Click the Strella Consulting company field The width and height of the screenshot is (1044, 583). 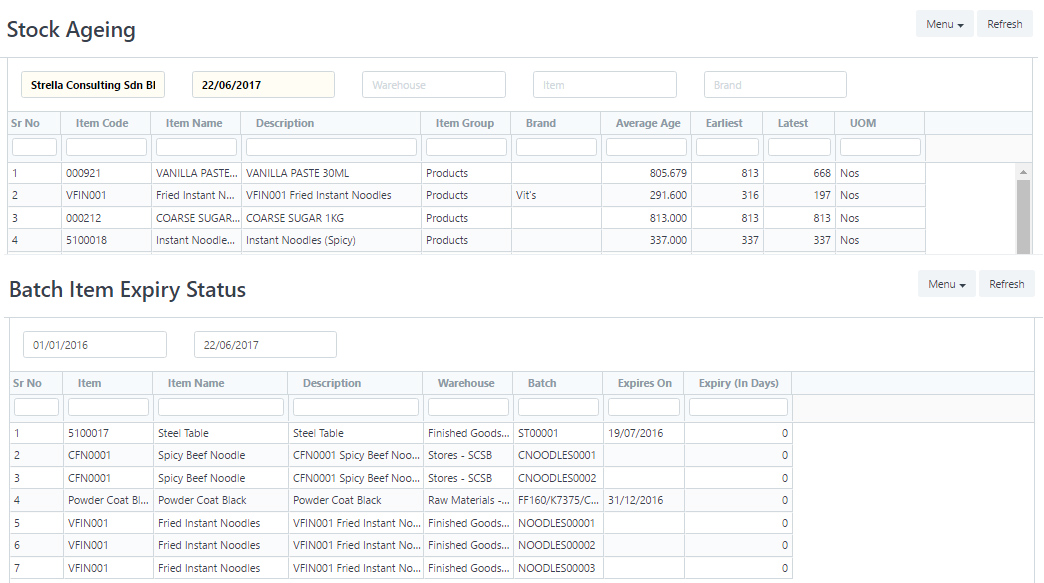93,85
